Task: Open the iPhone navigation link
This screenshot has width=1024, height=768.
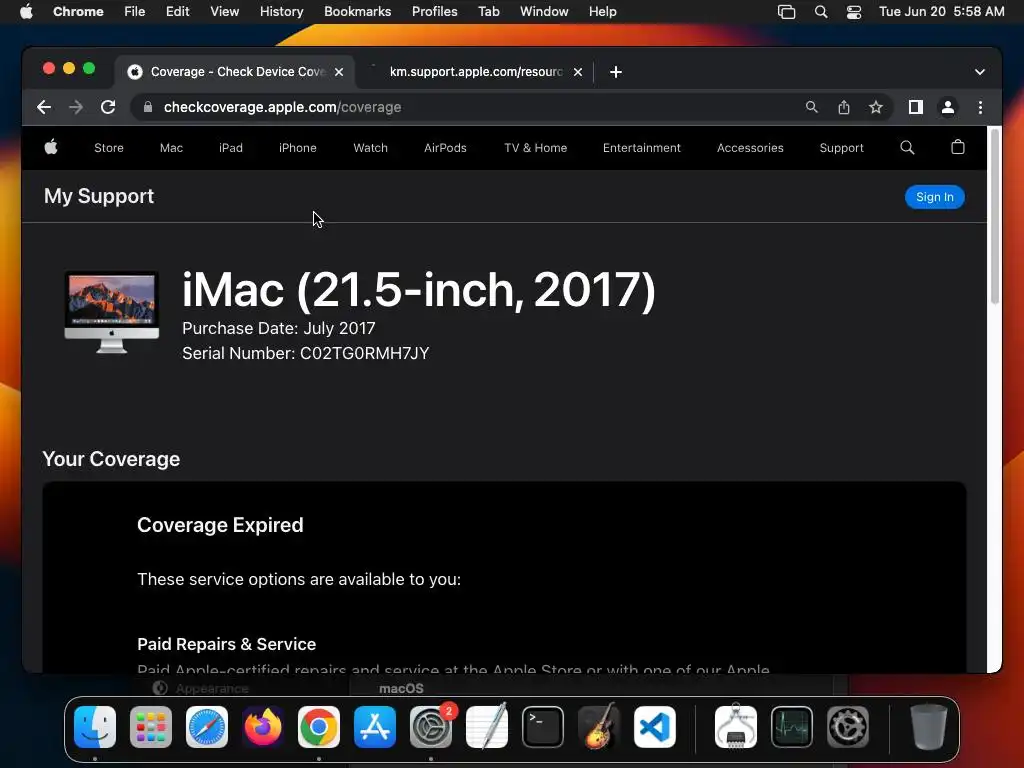Action: pyautogui.click(x=298, y=148)
